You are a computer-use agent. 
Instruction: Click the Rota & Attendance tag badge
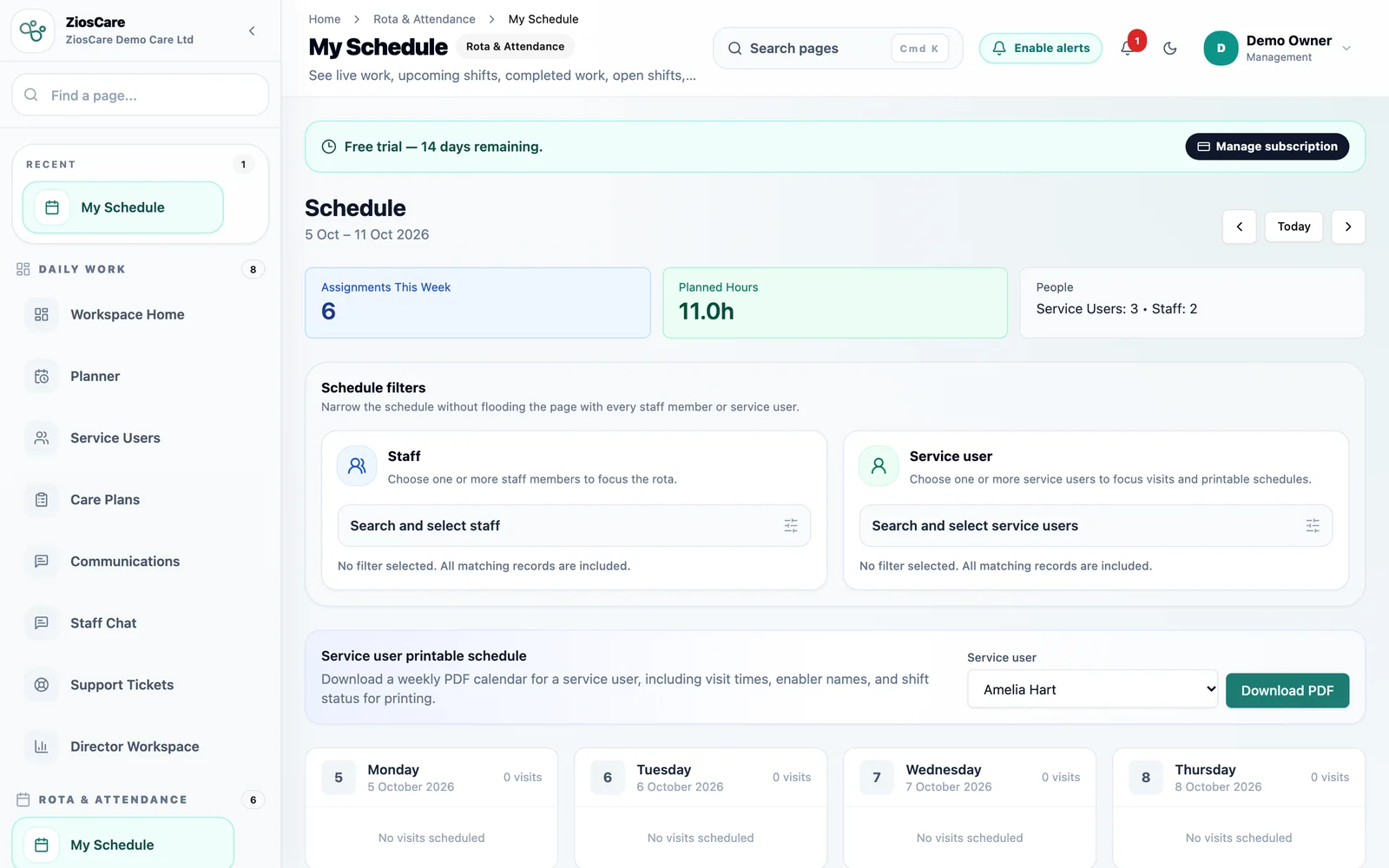(x=515, y=47)
